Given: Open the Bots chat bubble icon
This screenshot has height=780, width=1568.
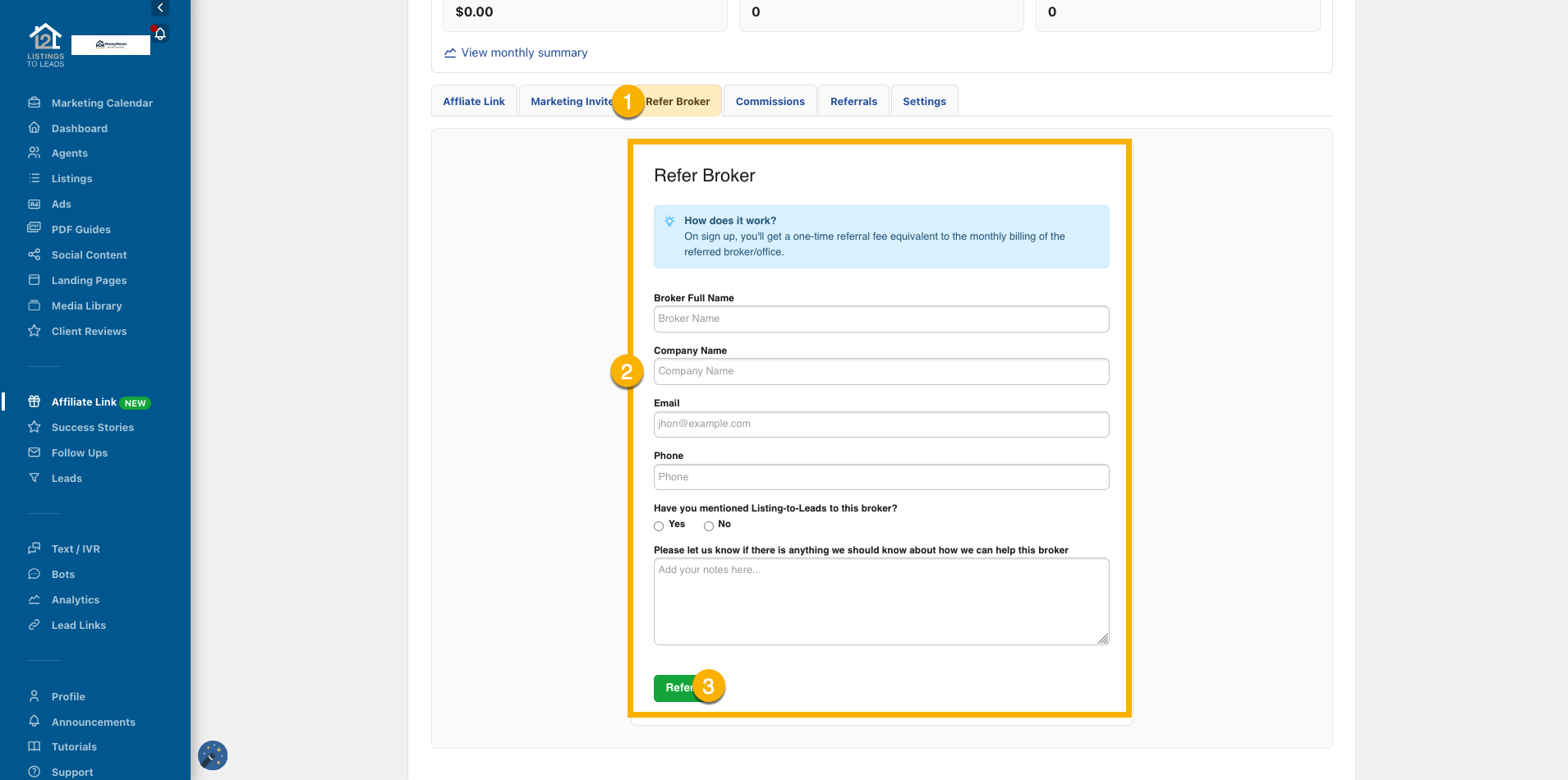Looking at the screenshot, I should tap(34, 574).
